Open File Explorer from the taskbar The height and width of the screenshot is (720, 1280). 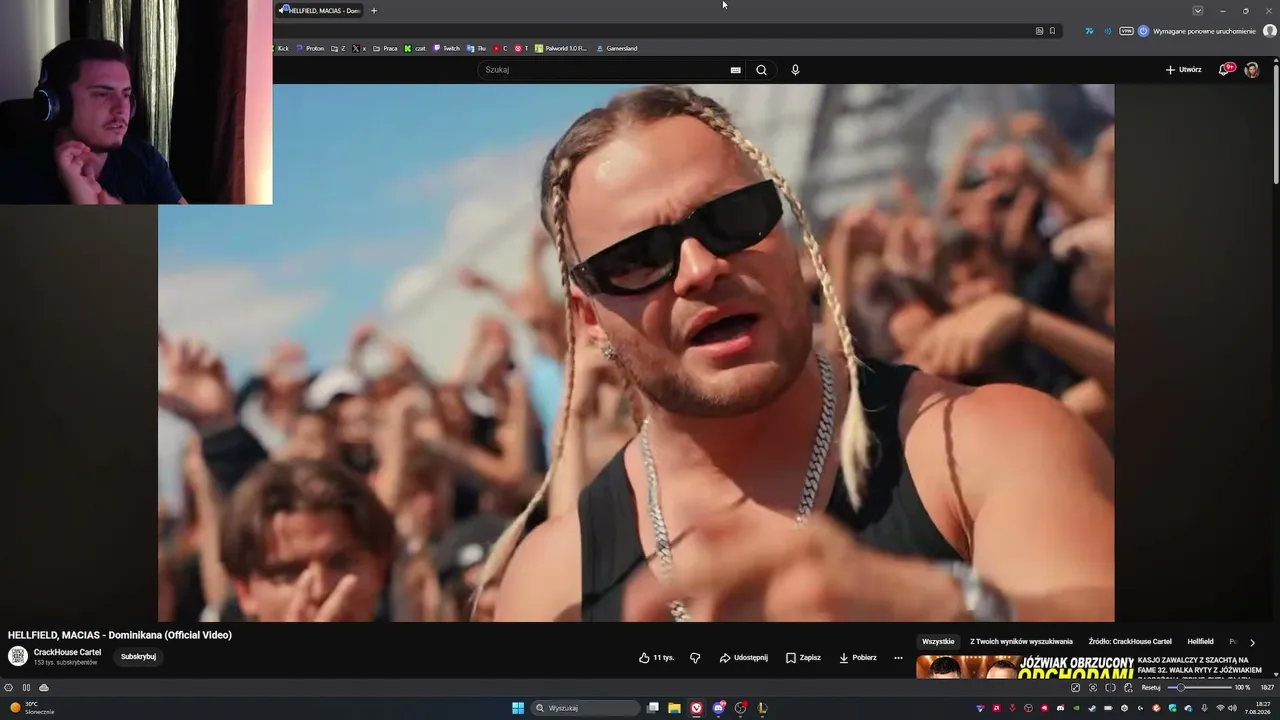point(675,708)
